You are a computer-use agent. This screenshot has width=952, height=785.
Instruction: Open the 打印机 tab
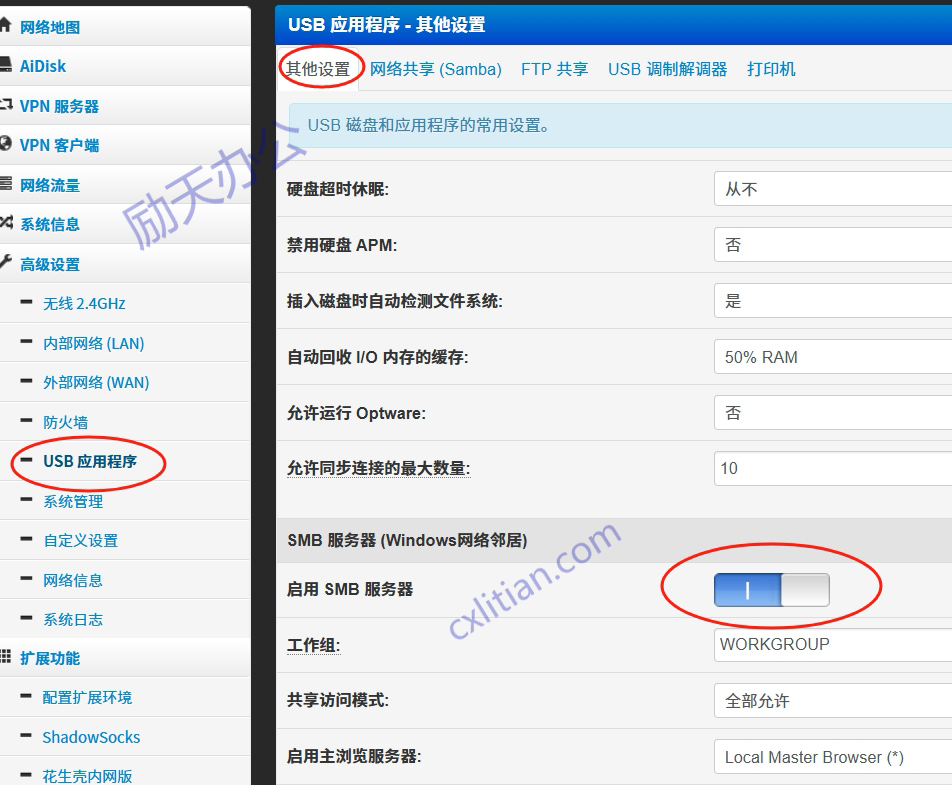pos(771,69)
